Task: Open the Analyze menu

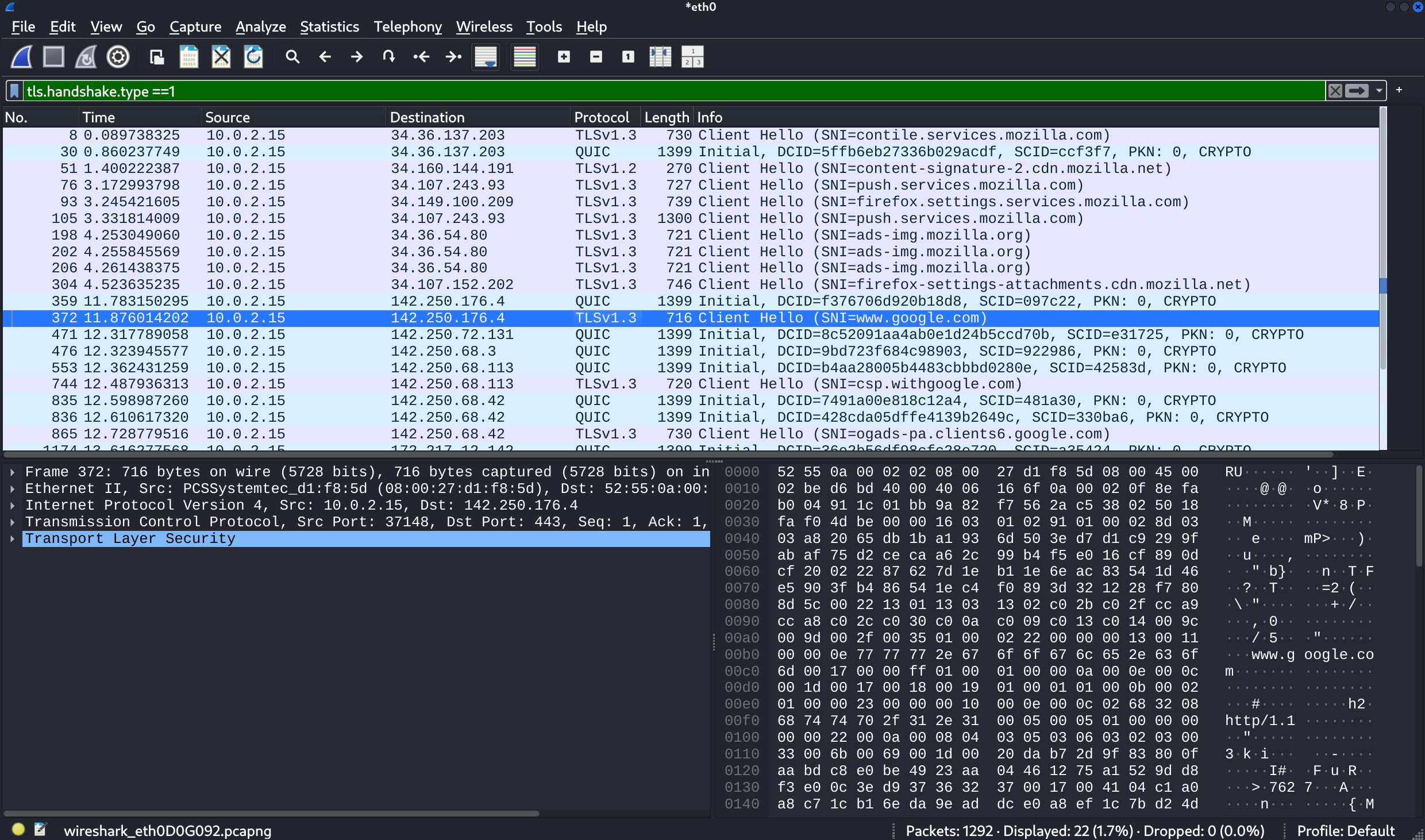Action: (261, 26)
